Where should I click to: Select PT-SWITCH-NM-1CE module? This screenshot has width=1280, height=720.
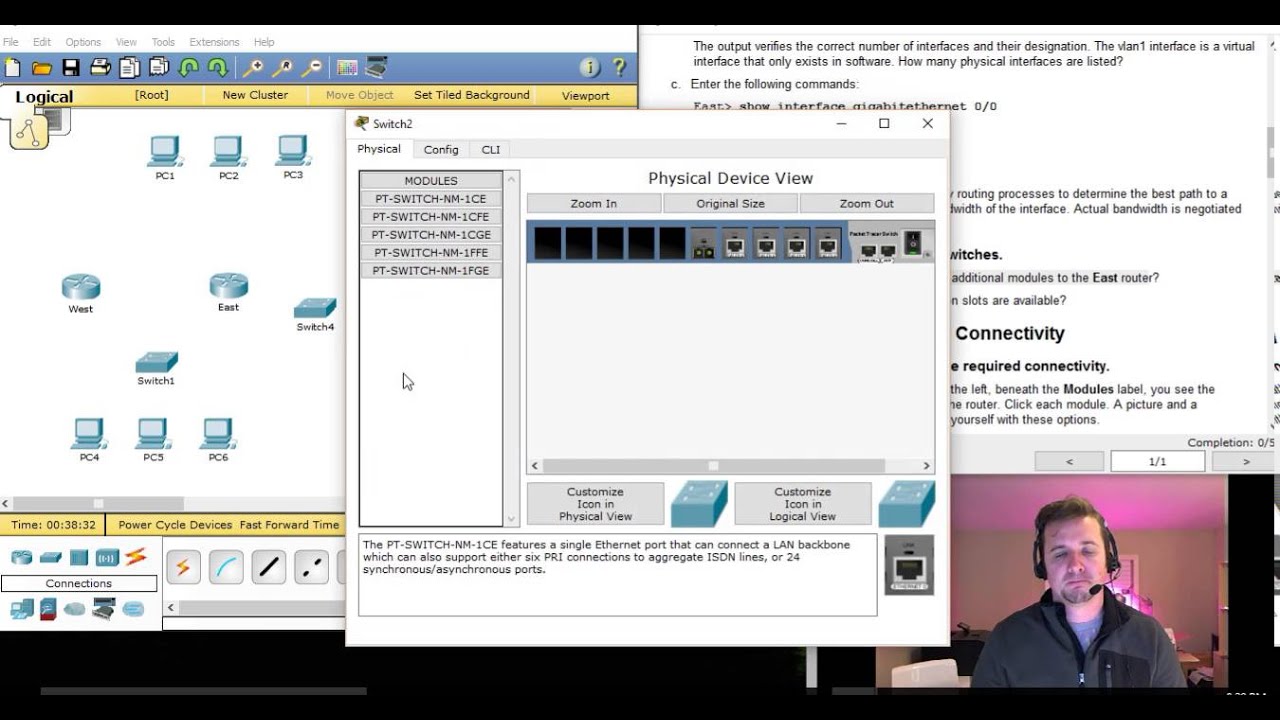(x=431, y=199)
